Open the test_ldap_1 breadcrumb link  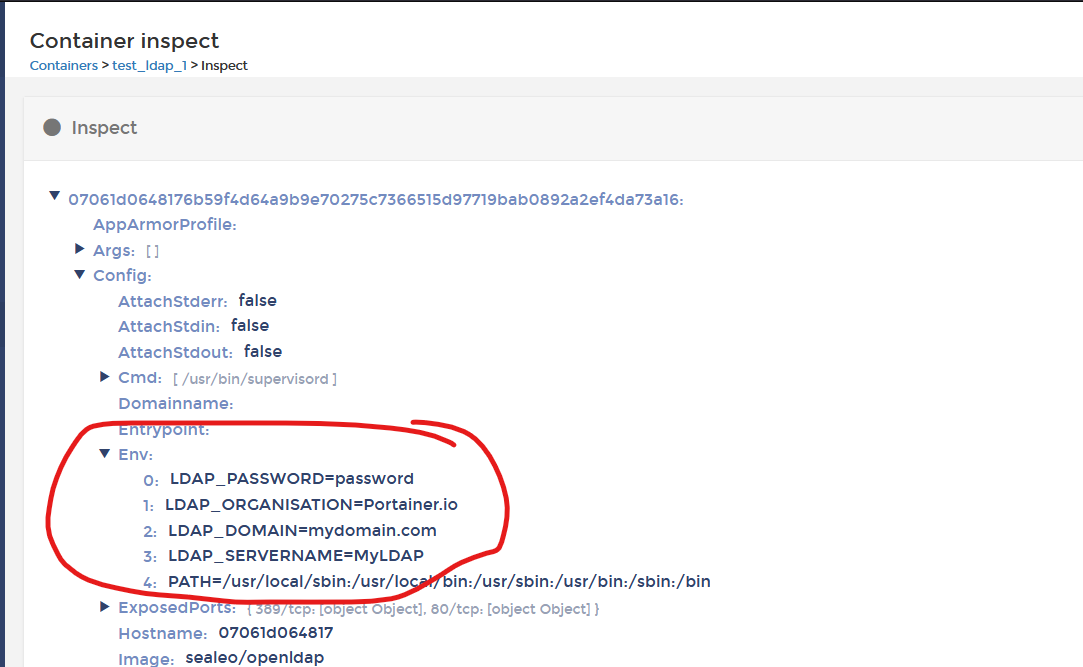tap(149, 66)
